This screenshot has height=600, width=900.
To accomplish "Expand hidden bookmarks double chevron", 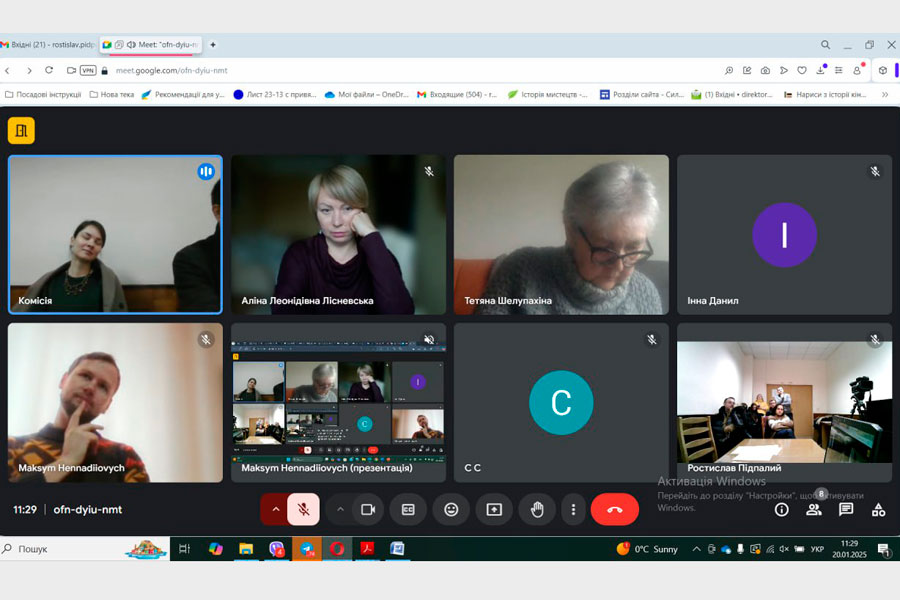I will click(885, 95).
